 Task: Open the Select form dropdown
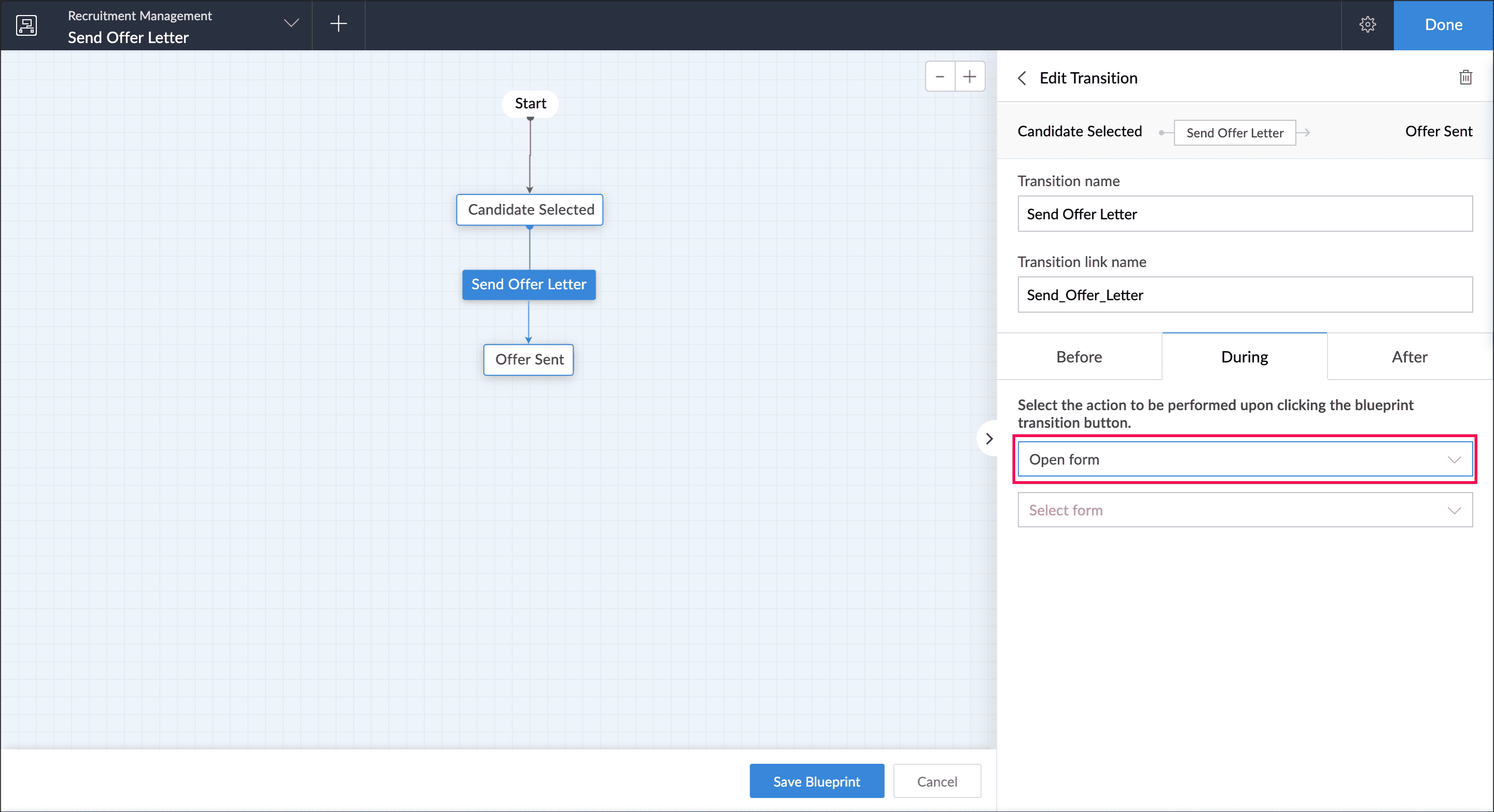click(x=1244, y=510)
